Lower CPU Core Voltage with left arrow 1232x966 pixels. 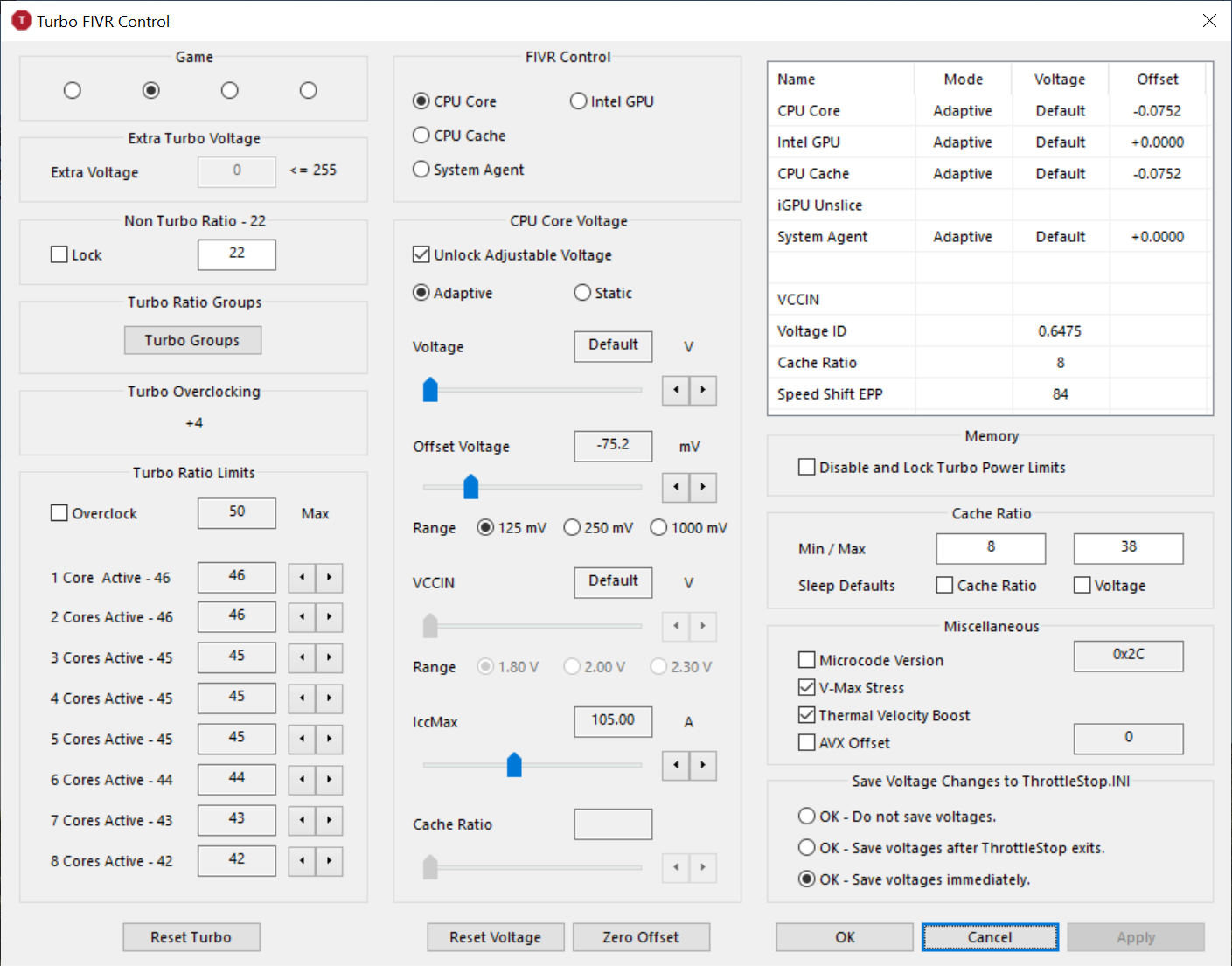[676, 390]
